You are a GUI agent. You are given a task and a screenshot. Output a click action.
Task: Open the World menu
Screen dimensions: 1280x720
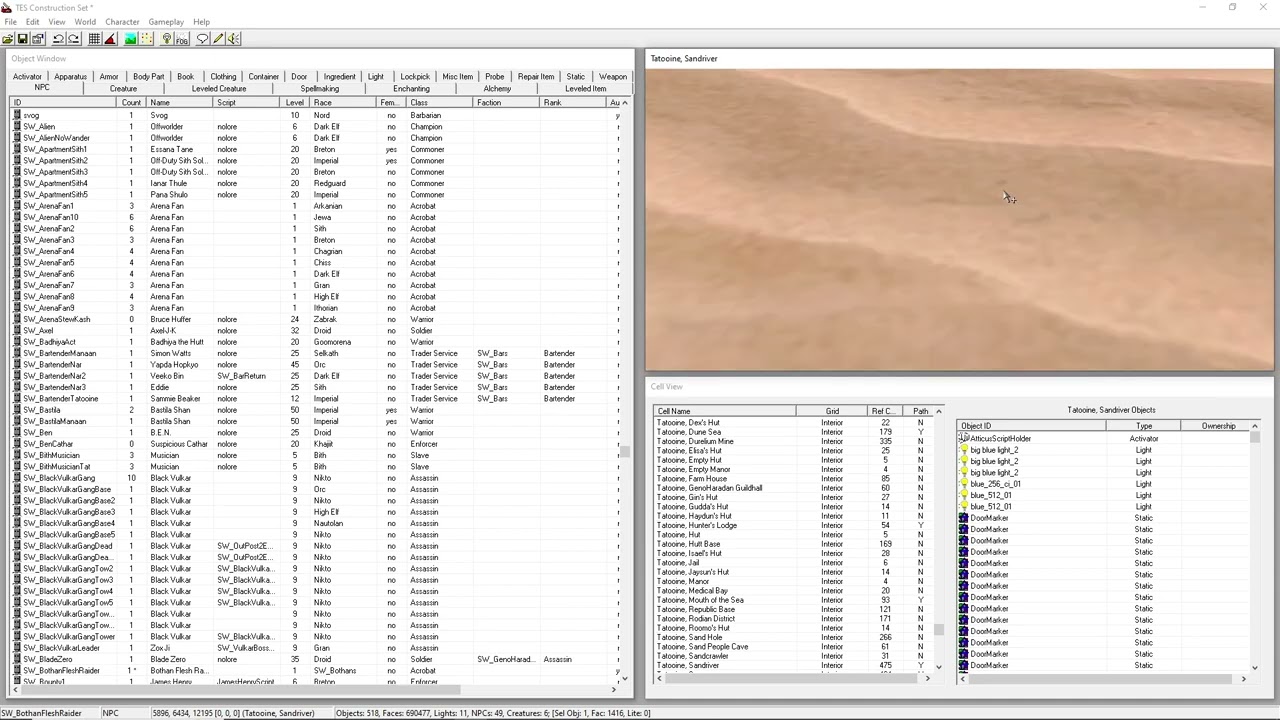(85, 22)
